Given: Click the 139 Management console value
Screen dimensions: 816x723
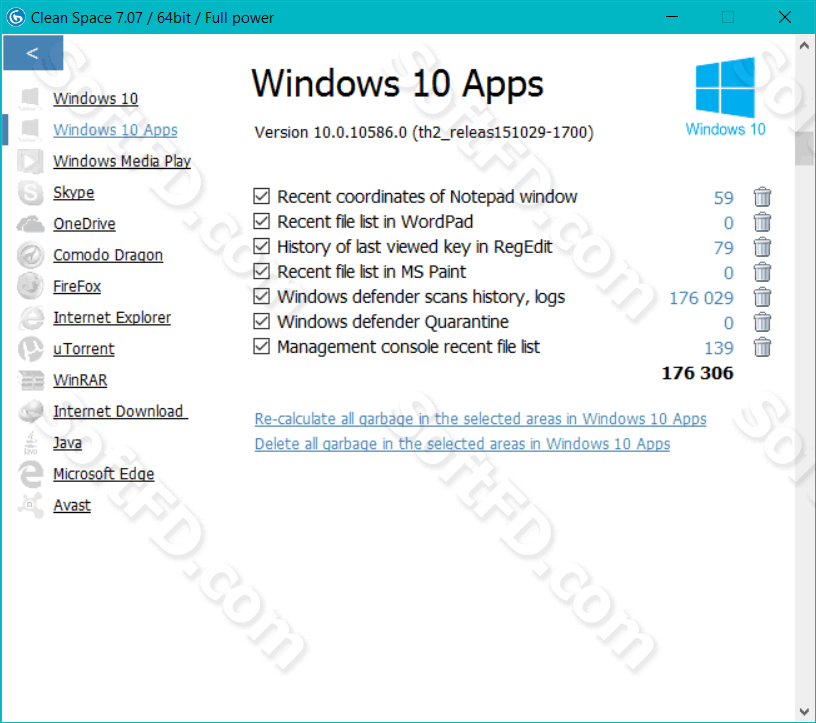Looking at the screenshot, I should coord(719,348).
